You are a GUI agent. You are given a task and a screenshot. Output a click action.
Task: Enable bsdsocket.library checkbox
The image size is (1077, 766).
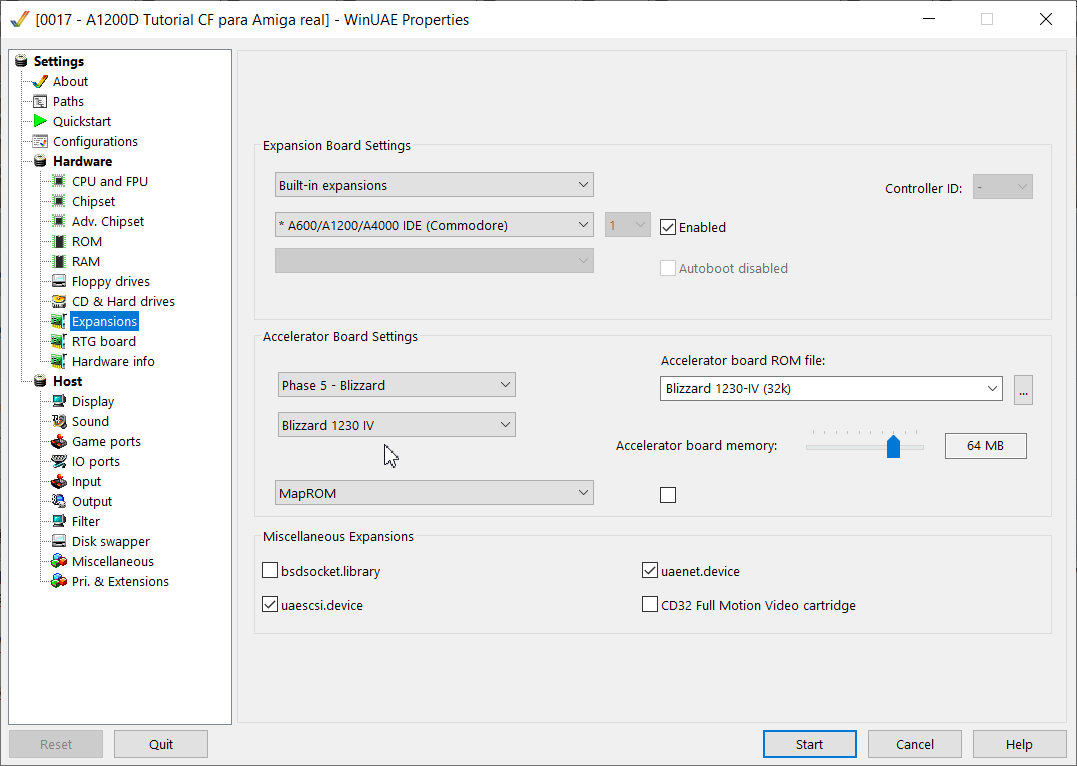coord(270,570)
